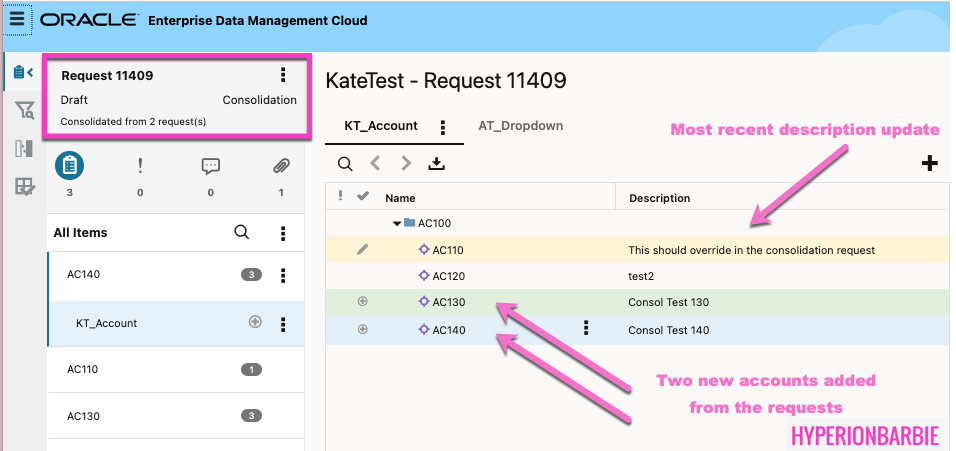956x451 pixels.
Task: Click the Description column header
Action: point(659,198)
